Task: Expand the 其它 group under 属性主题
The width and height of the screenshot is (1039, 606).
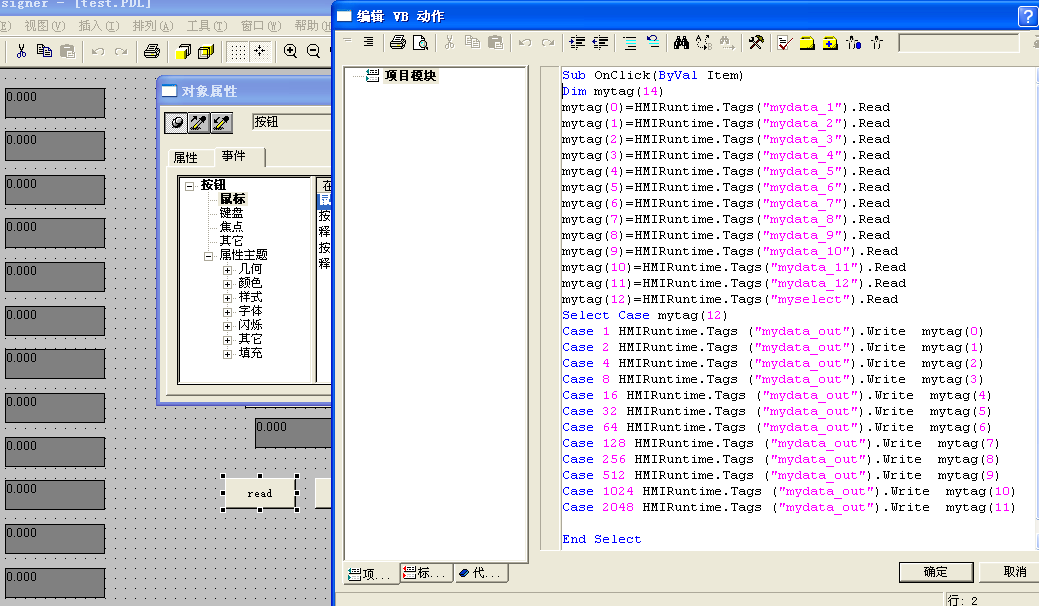Action: (x=227, y=340)
